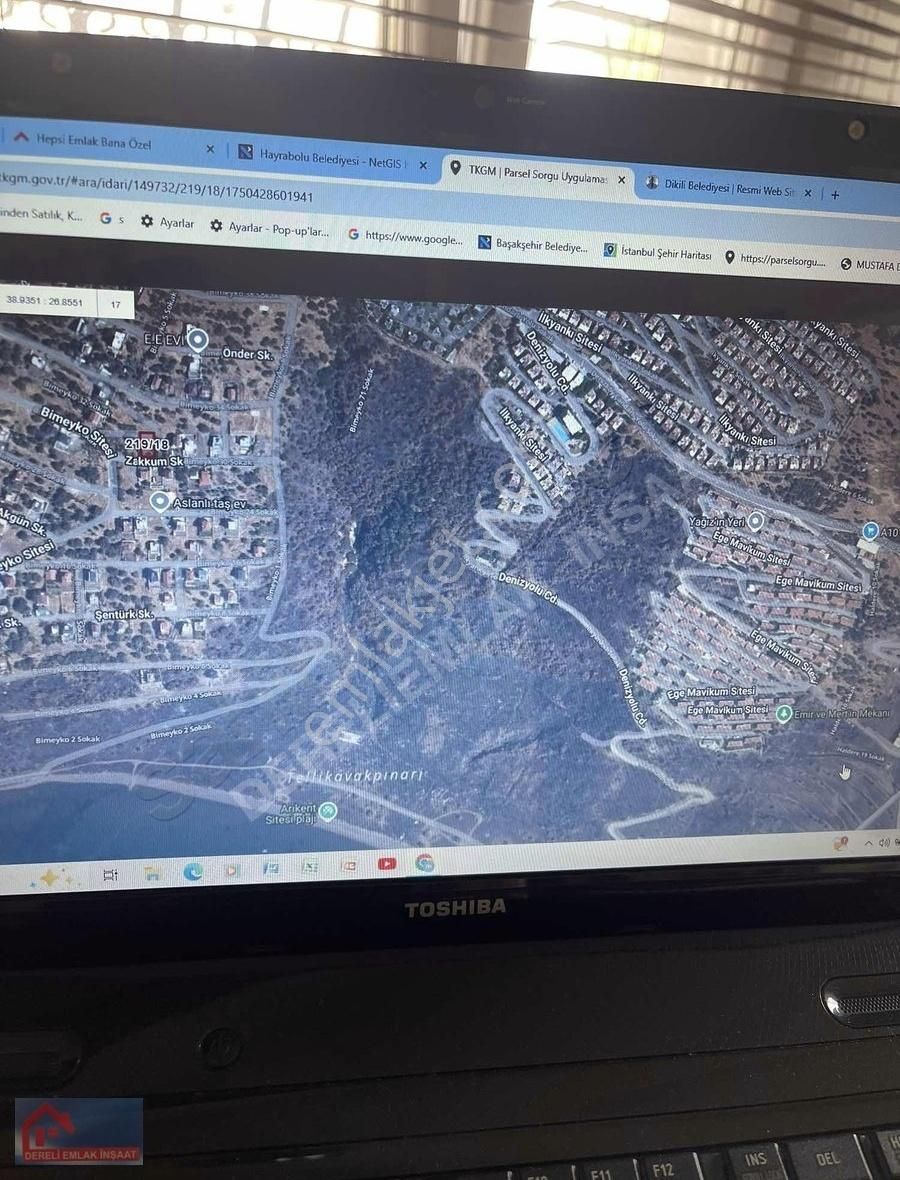Open the PowerPoint taskbar icon
The width and height of the screenshot is (900, 1180).
click(x=348, y=865)
